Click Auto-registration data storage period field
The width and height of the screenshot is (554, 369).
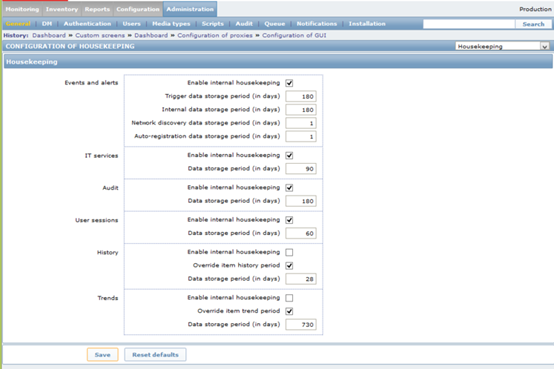coord(301,137)
